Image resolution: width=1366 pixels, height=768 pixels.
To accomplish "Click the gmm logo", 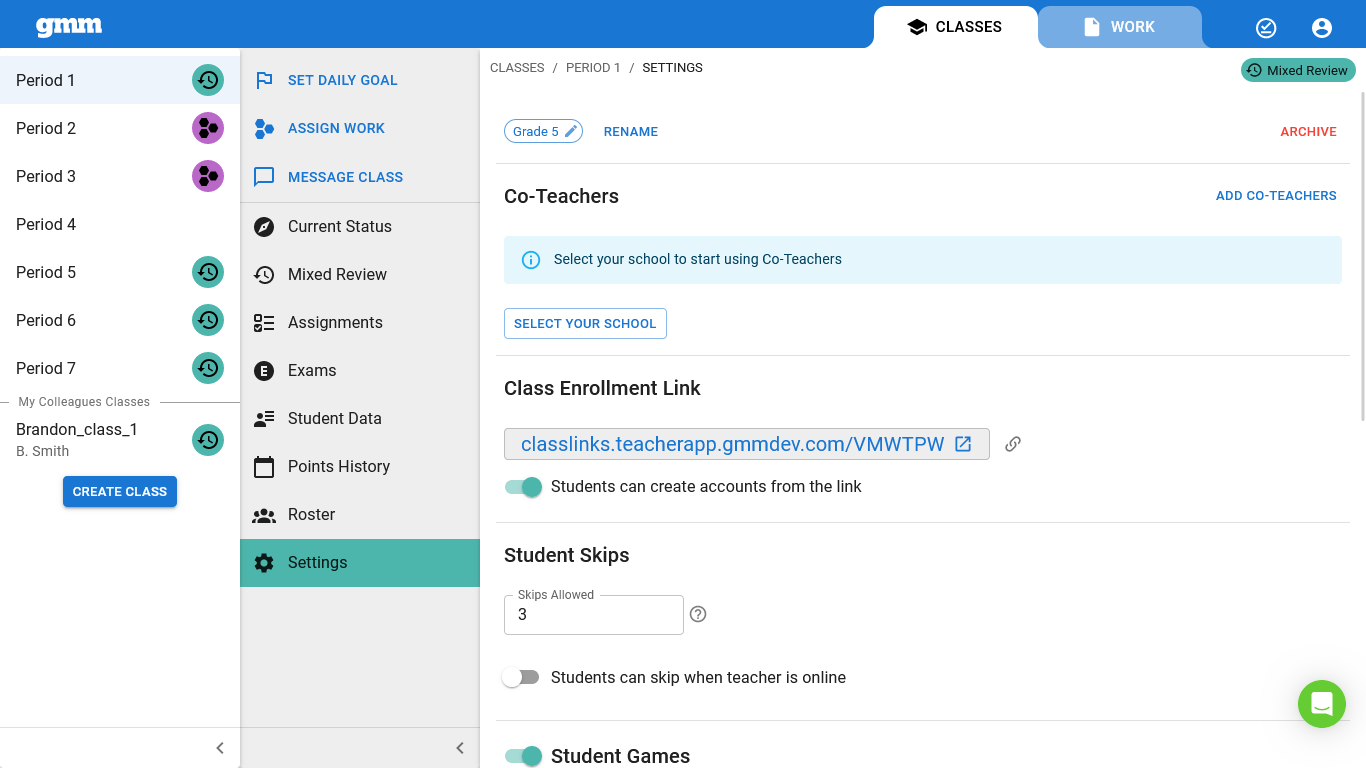I will pyautogui.click(x=69, y=27).
